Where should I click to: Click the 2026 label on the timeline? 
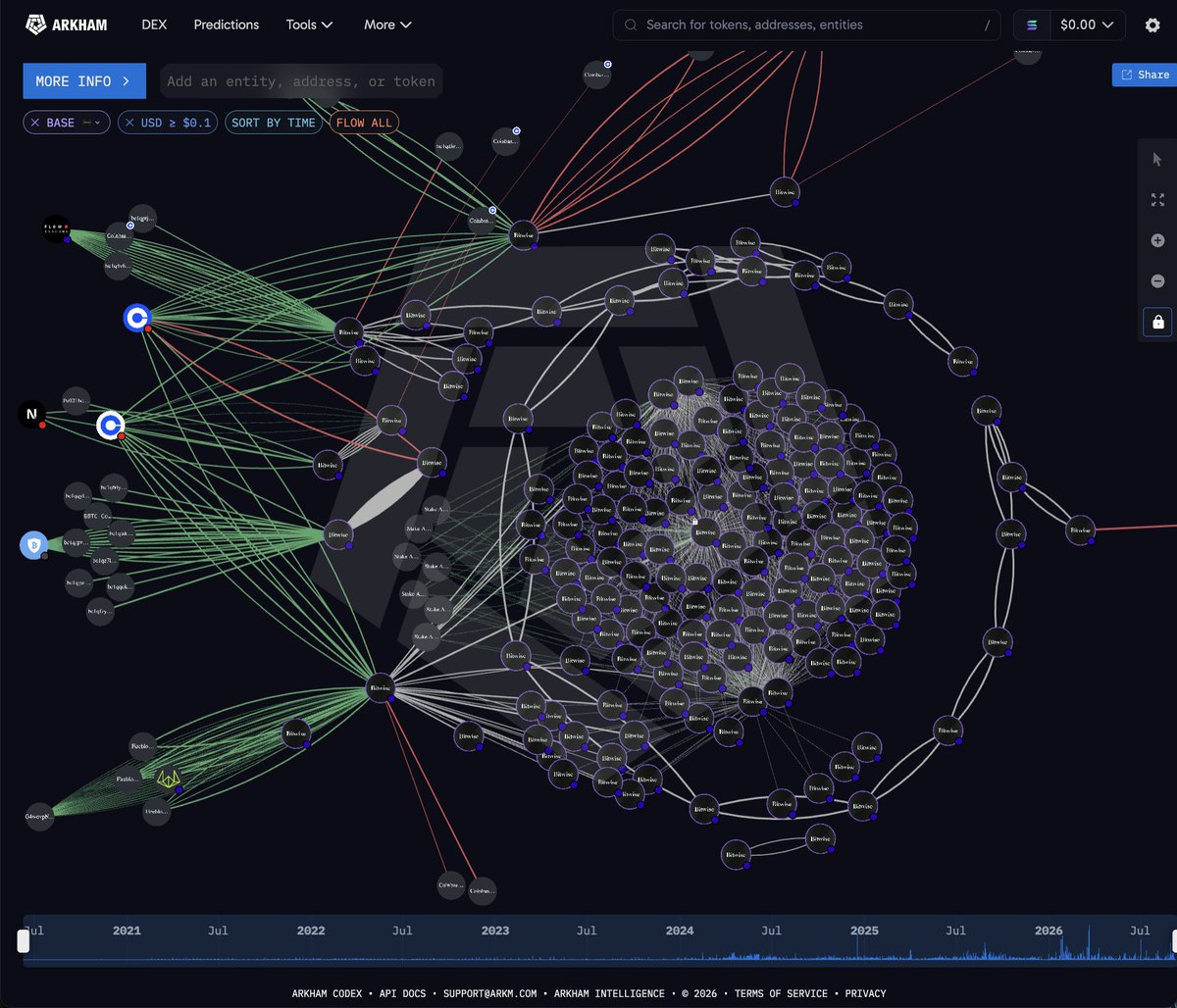[1049, 931]
